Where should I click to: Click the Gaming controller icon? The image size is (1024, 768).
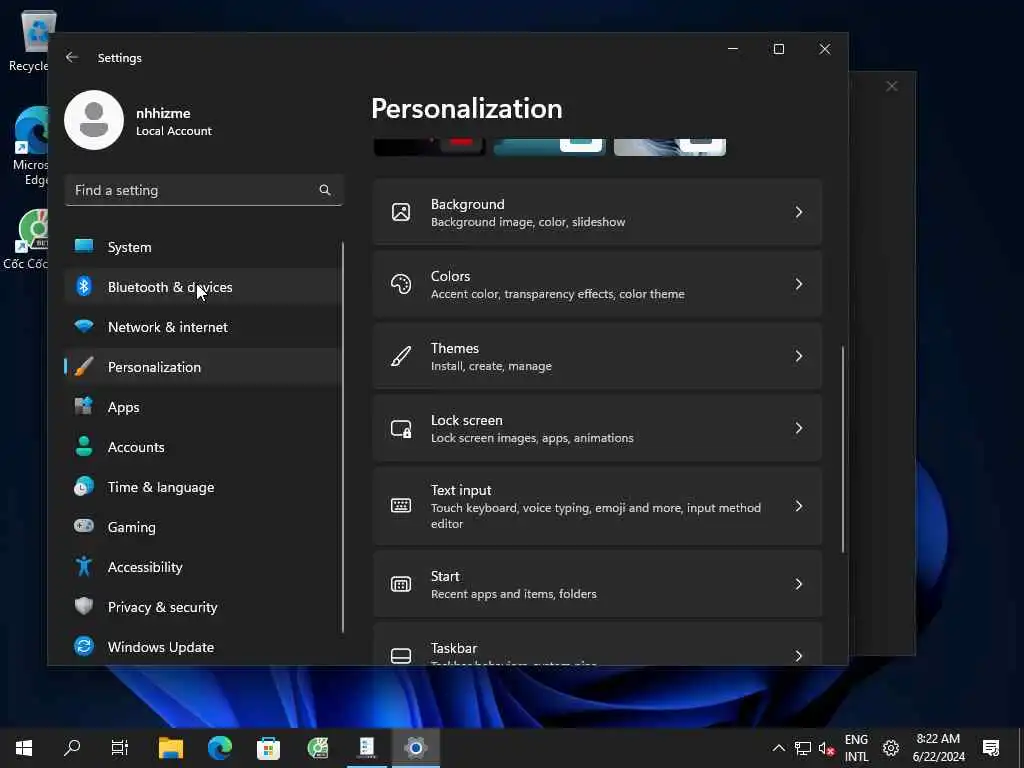(x=84, y=526)
